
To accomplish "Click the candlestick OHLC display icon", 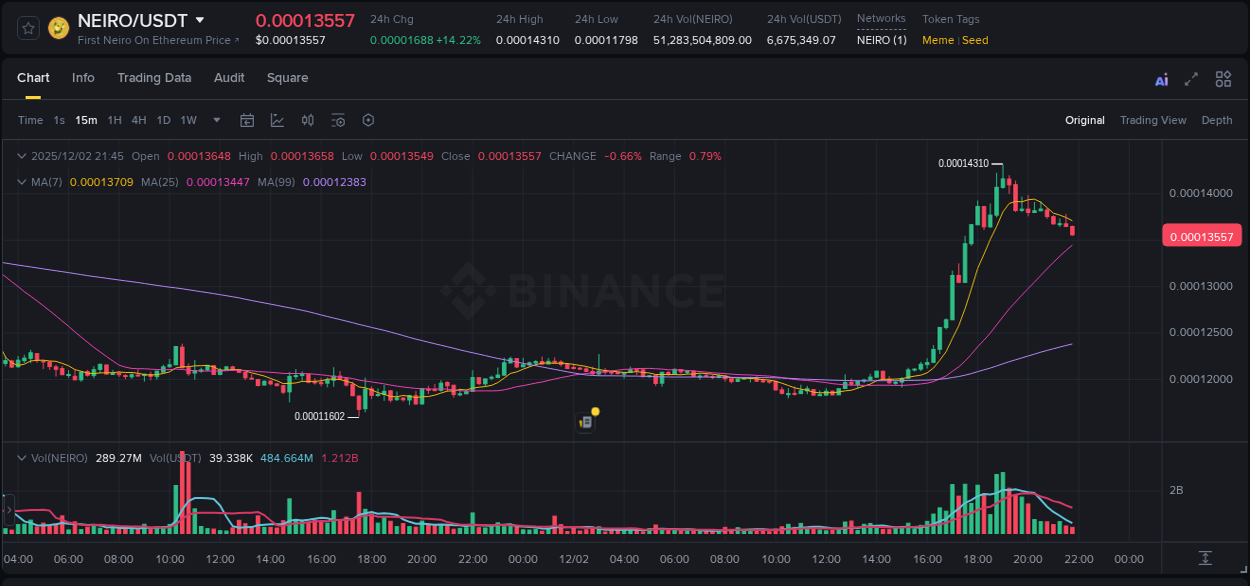I will pyautogui.click(x=308, y=119).
